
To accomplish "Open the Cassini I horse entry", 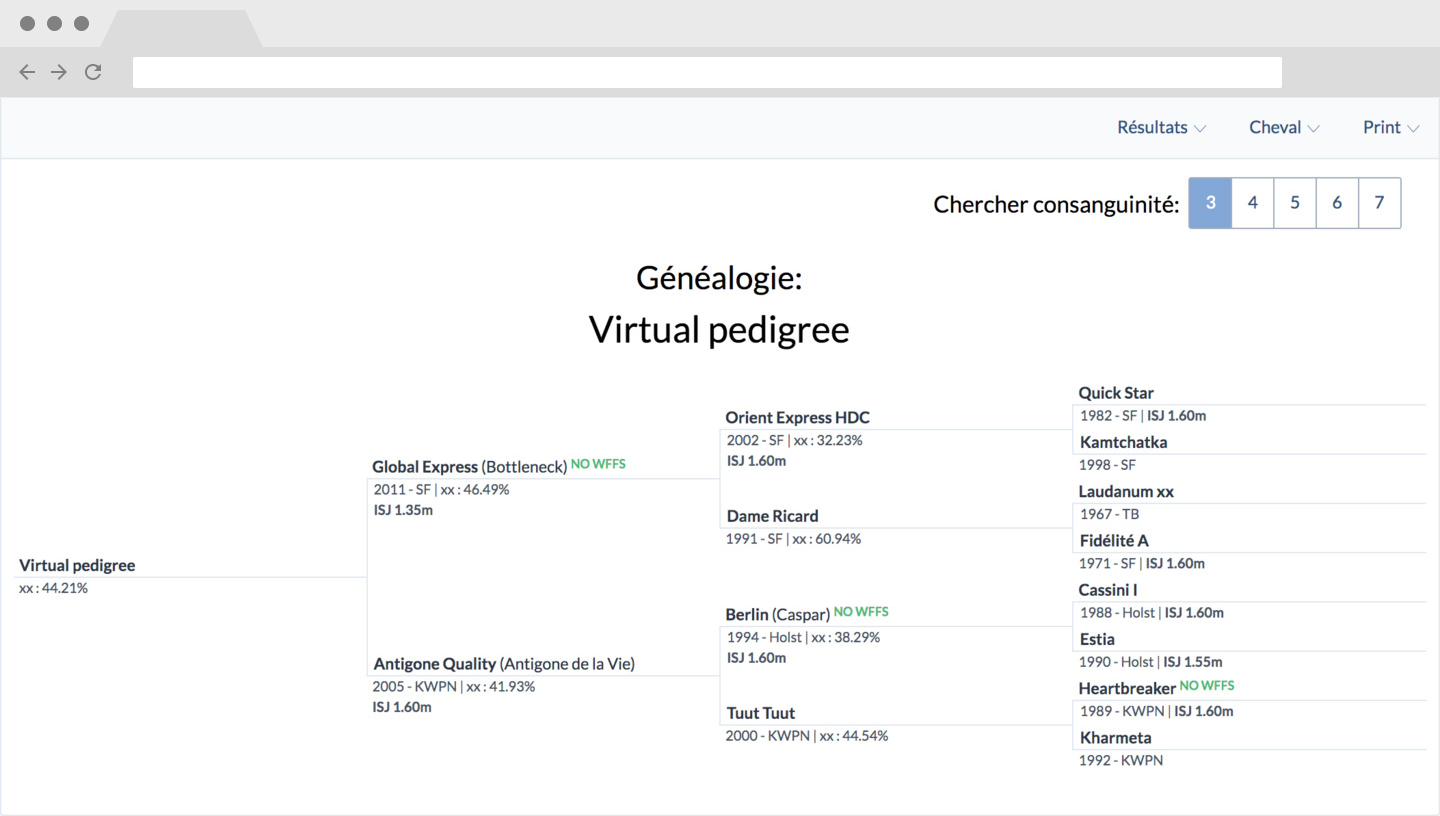I will pyautogui.click(x=1108, y=590).
